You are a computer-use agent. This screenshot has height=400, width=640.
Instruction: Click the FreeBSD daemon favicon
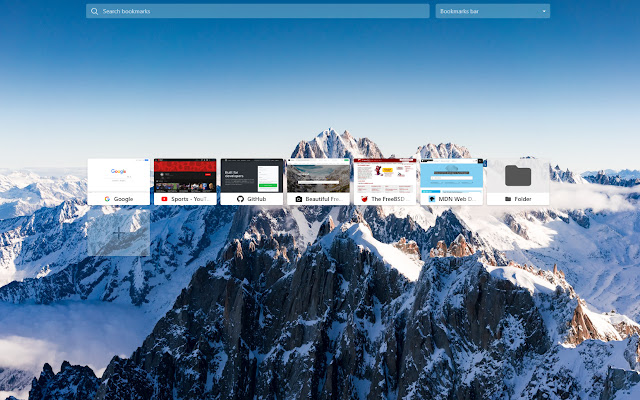[364, 199]
